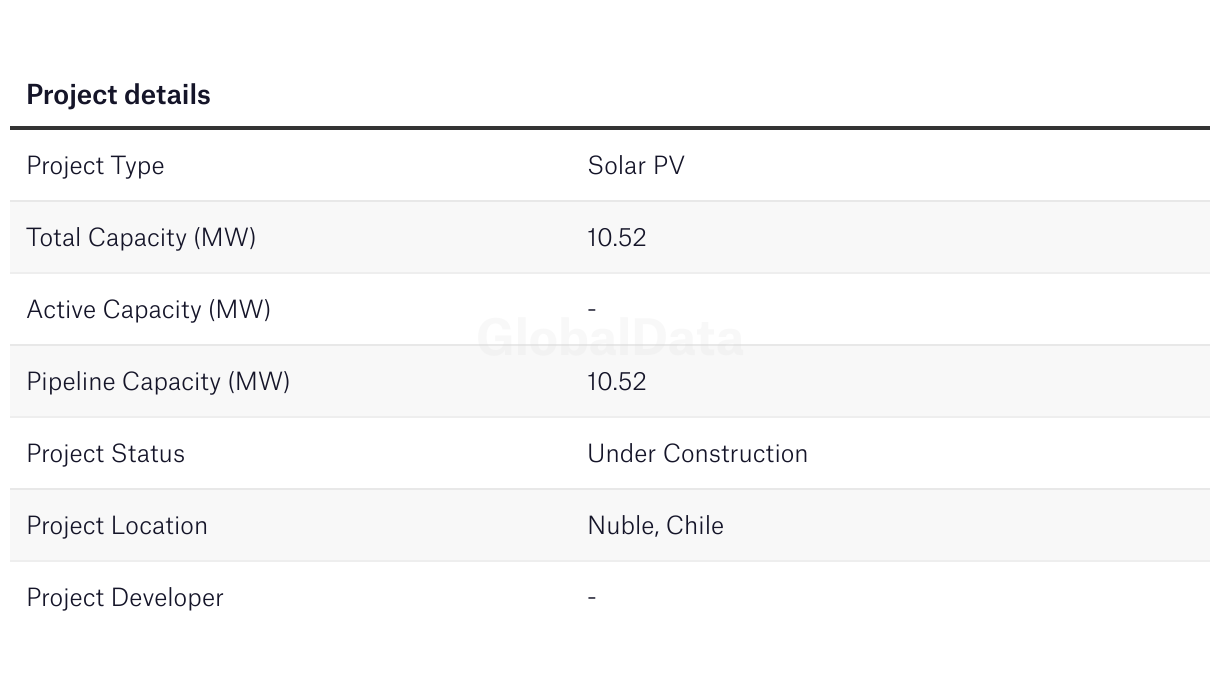Click the Project details heading

pos(118,95)
